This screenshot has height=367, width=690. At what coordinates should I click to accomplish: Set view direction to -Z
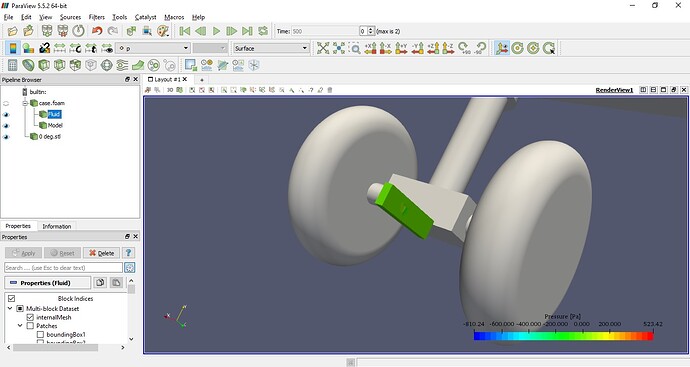click(448, 48)
